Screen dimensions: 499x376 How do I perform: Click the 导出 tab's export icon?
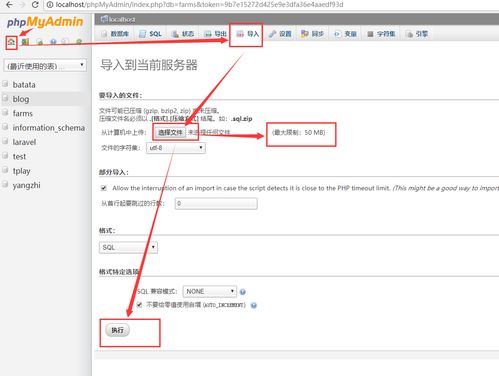[208, 34]
